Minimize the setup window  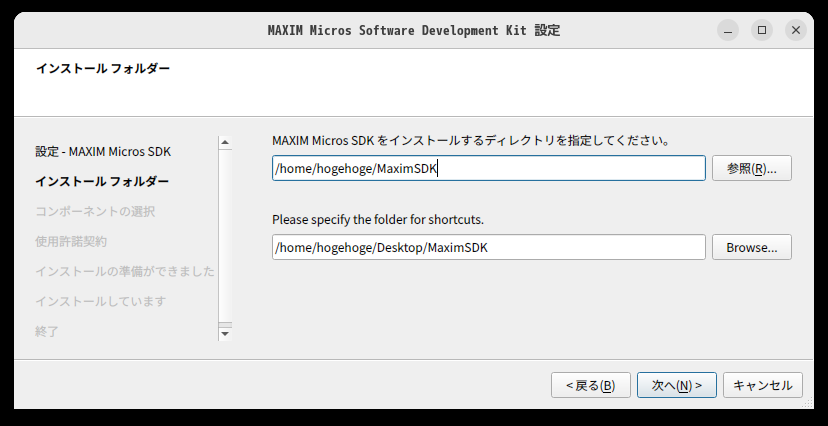coord(728,30)
